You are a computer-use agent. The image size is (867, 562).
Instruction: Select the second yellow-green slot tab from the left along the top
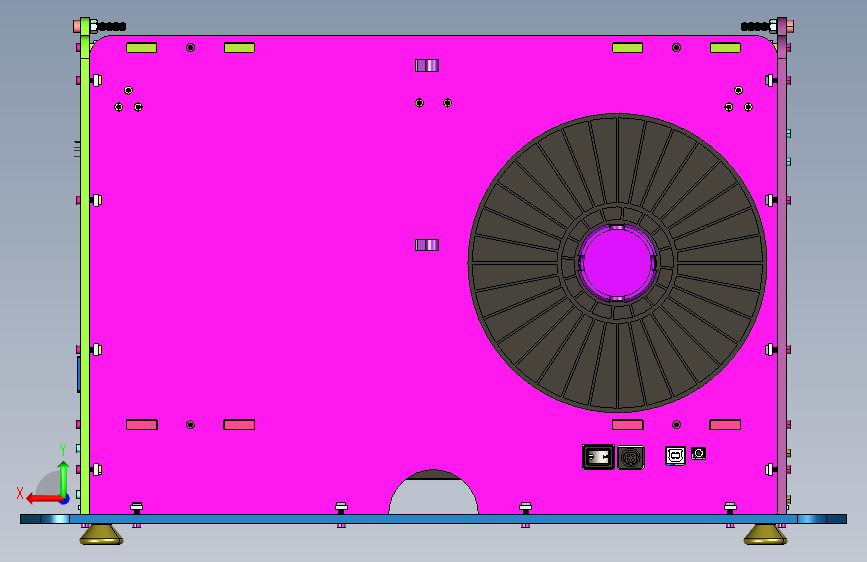point(239,48)
